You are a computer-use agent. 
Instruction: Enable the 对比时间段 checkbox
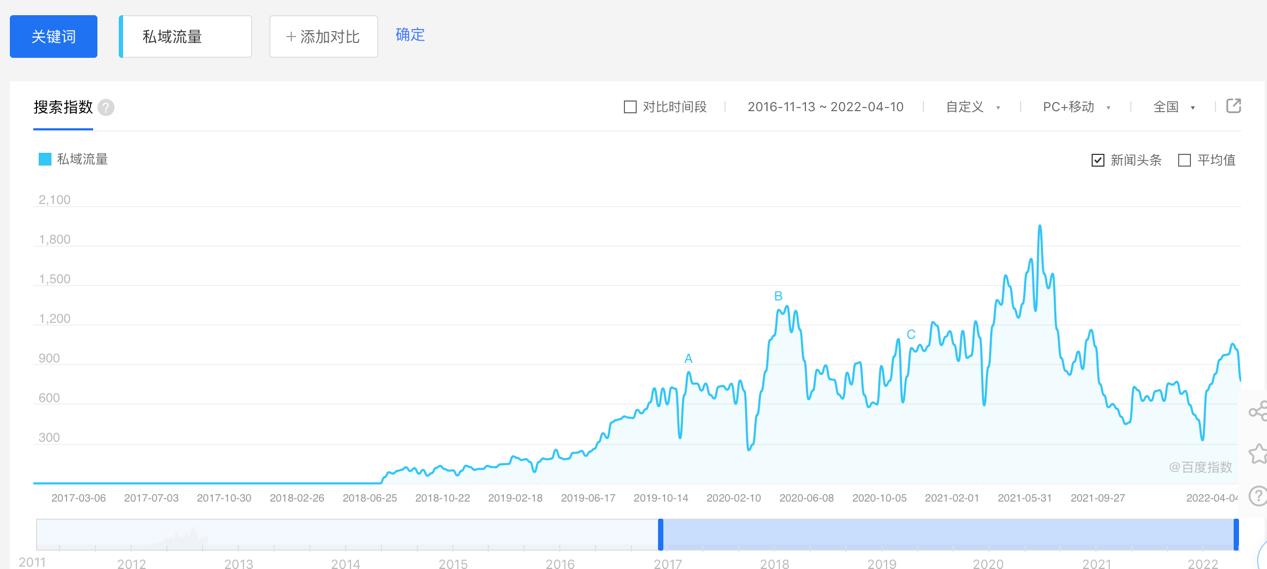coord(630,107)
